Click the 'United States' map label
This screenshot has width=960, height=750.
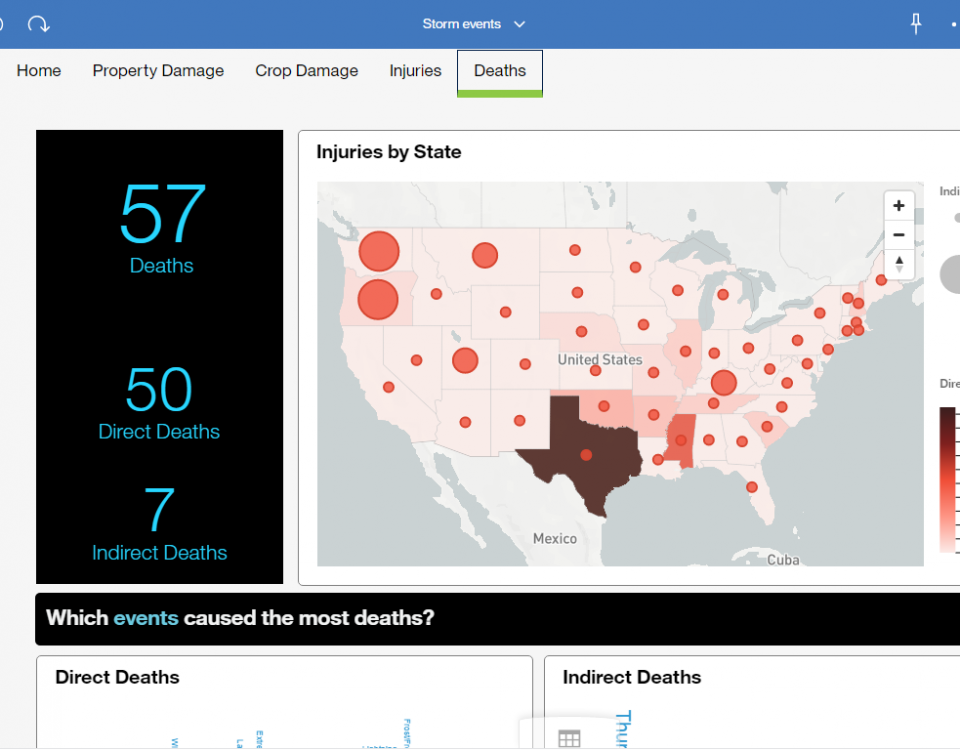click(600, 359)
